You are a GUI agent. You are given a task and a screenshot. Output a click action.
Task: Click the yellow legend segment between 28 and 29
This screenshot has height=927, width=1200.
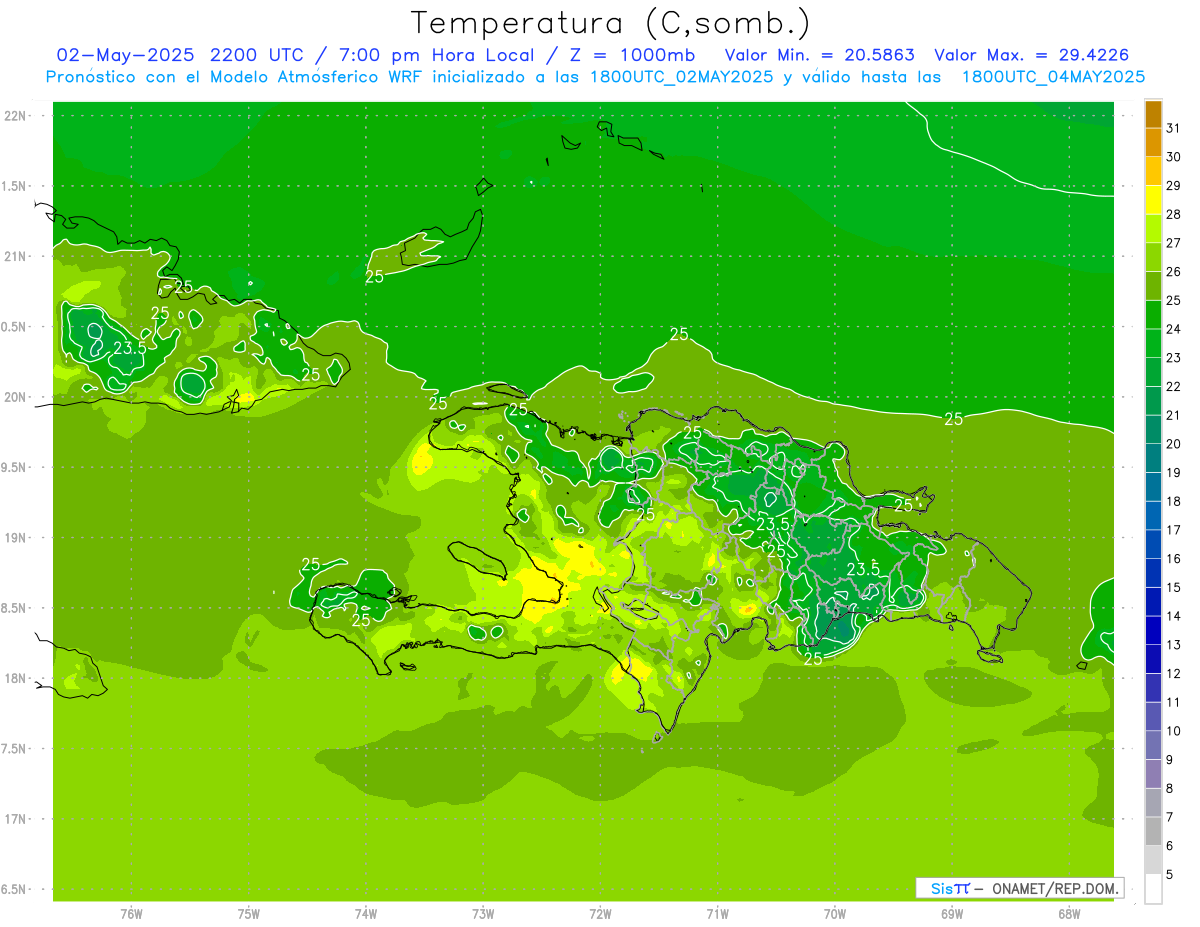click(x=1153, y=200)
